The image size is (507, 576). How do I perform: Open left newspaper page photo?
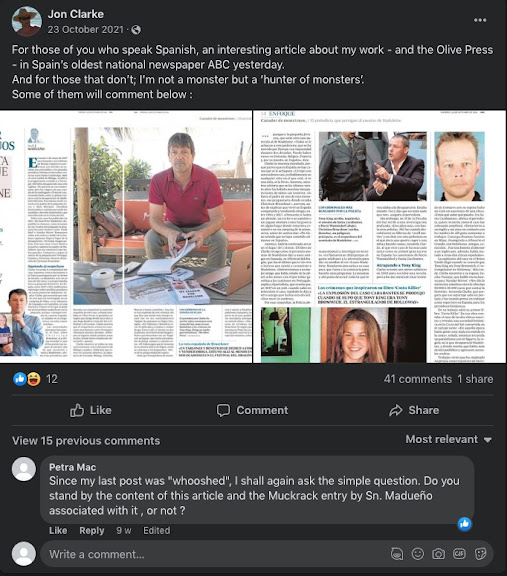coord(126,237)
